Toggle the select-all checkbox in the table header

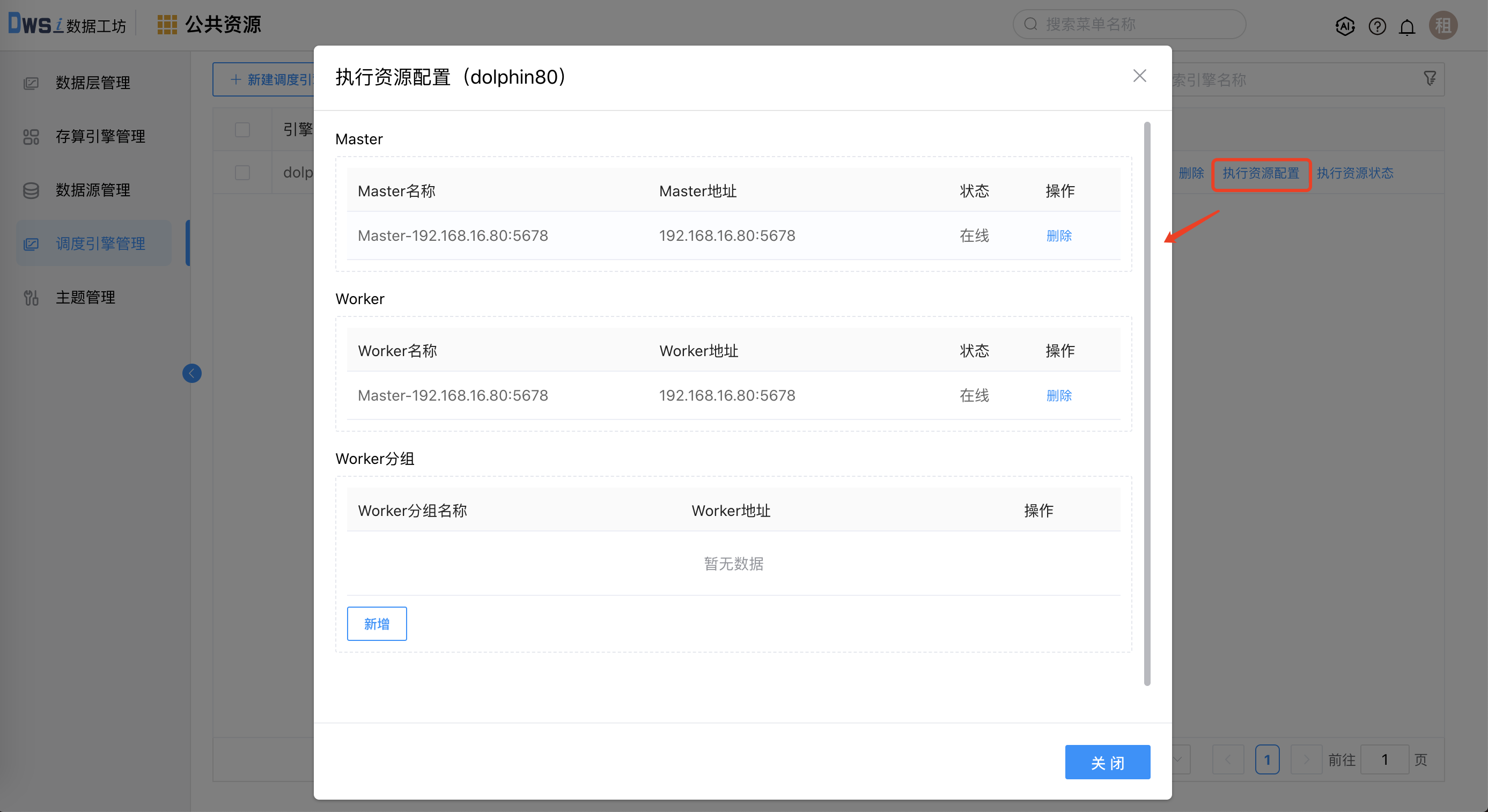pos(242,129)
